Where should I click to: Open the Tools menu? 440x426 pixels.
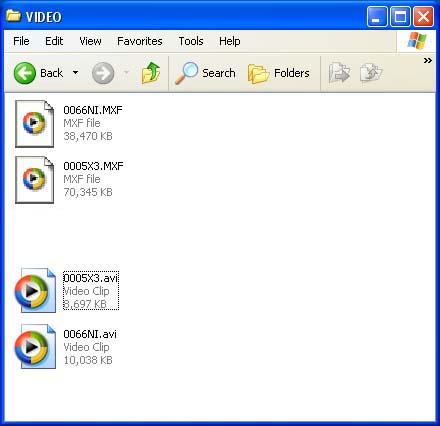coord(191,41)
